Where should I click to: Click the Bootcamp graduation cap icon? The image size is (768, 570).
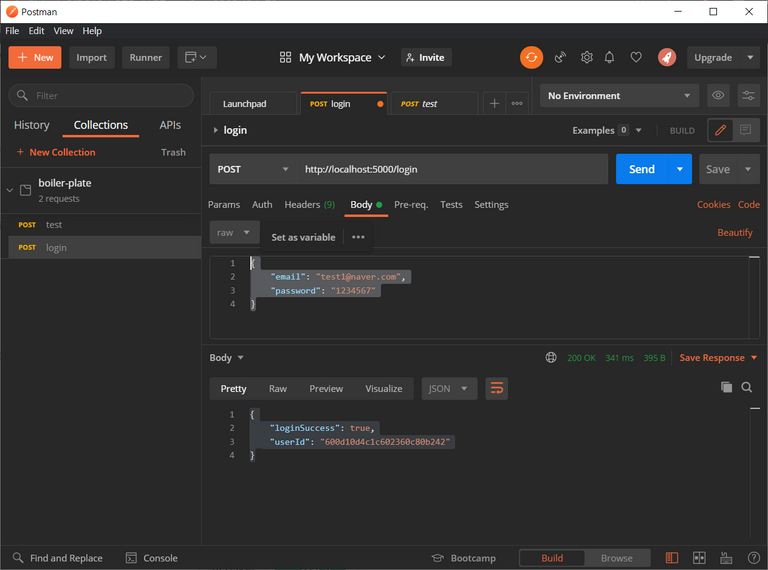437,558
